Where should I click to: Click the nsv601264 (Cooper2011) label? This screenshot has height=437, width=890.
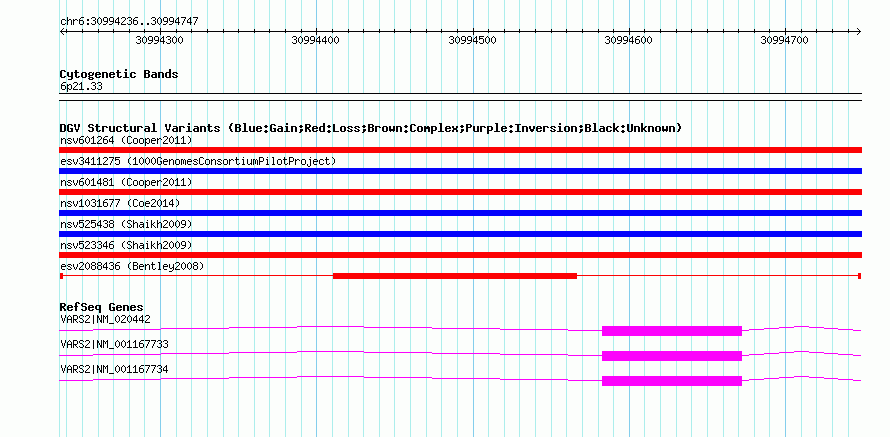pyautogui.click(x=126, y=140)
